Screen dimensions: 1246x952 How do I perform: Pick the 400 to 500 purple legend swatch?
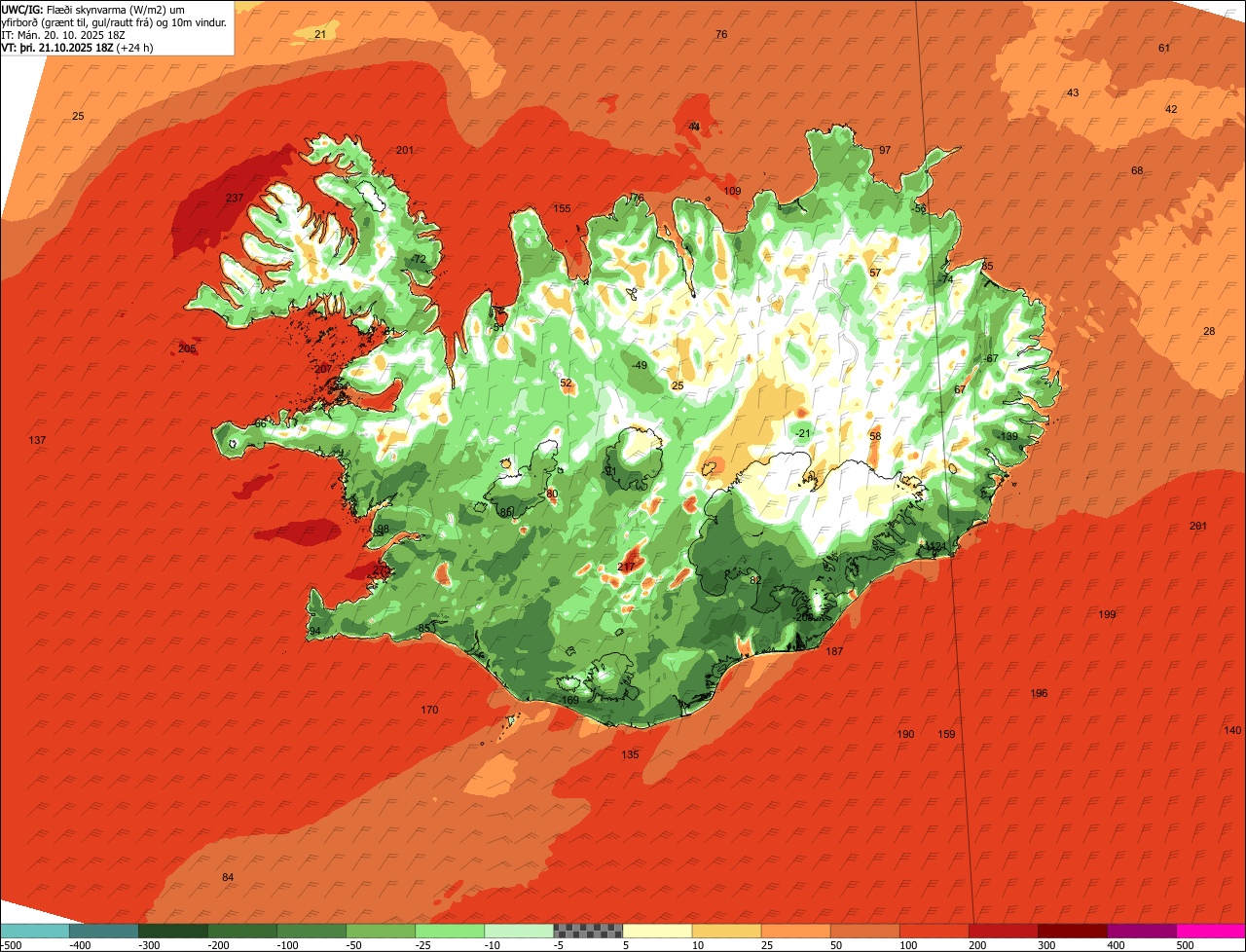(x=1141, y=931)
